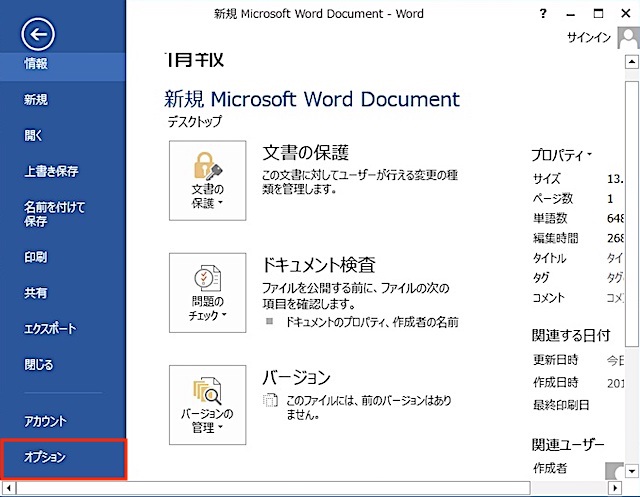
Task: Open the Check for Issues (問題のチェック) button
Action: [207, 293]
